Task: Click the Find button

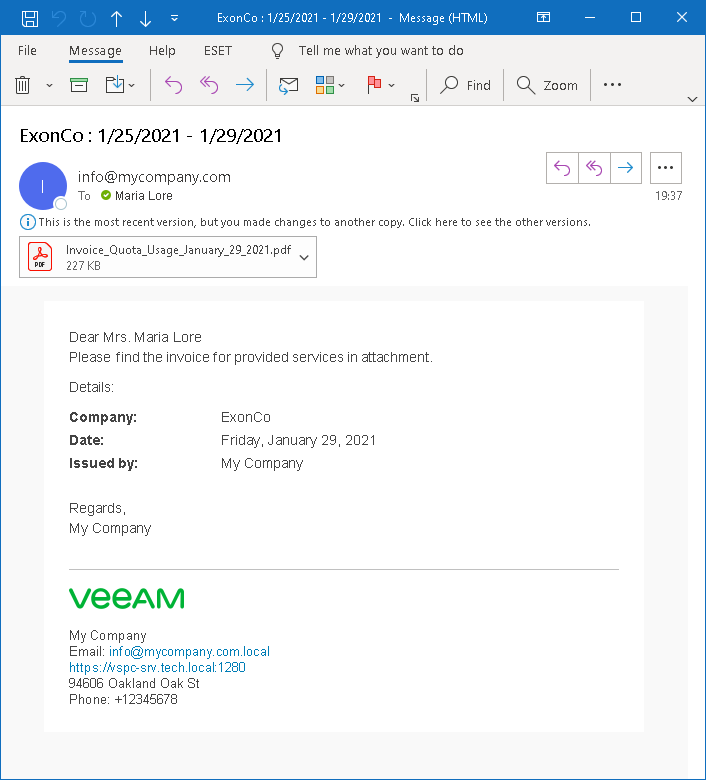Action: tap(465, 85)
